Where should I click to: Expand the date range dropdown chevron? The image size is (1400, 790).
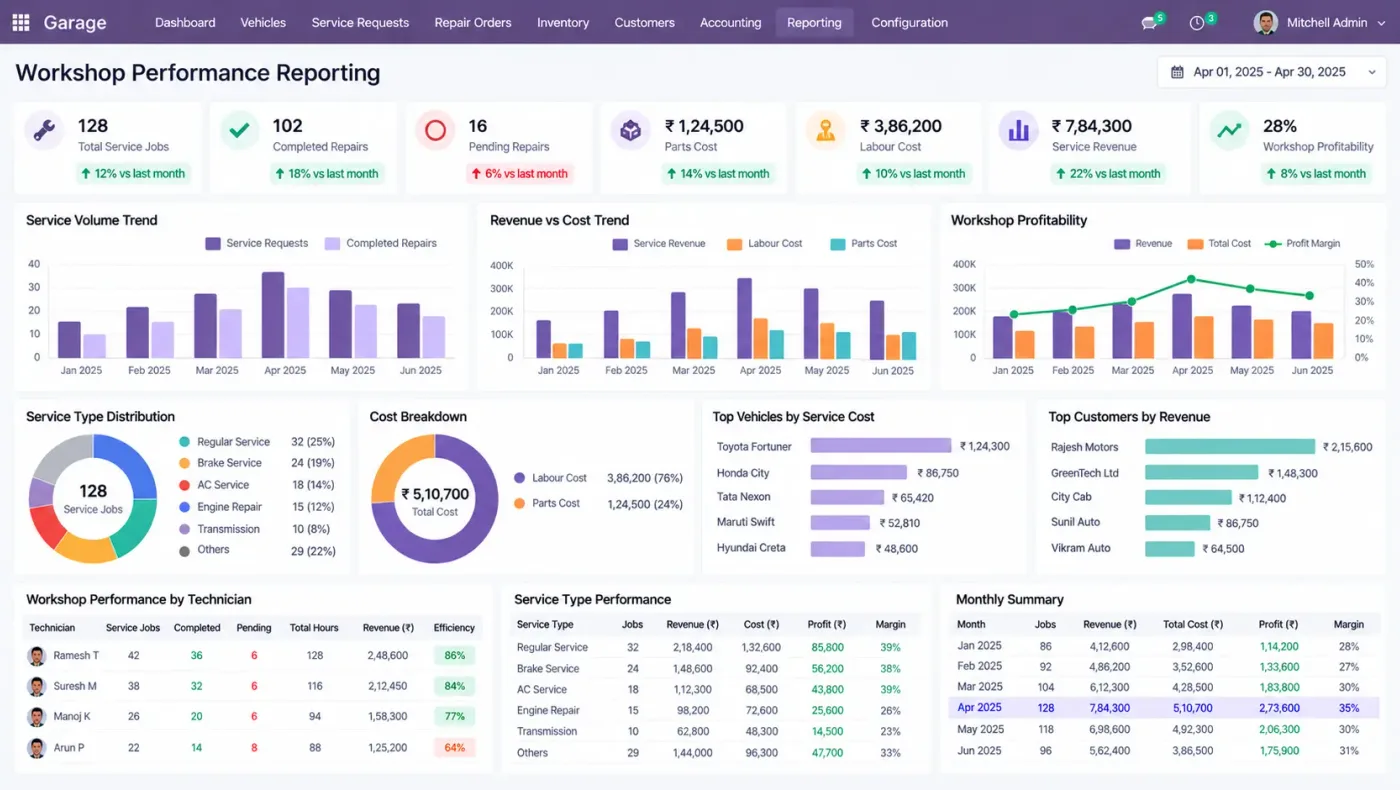[x=1370, y=72]
